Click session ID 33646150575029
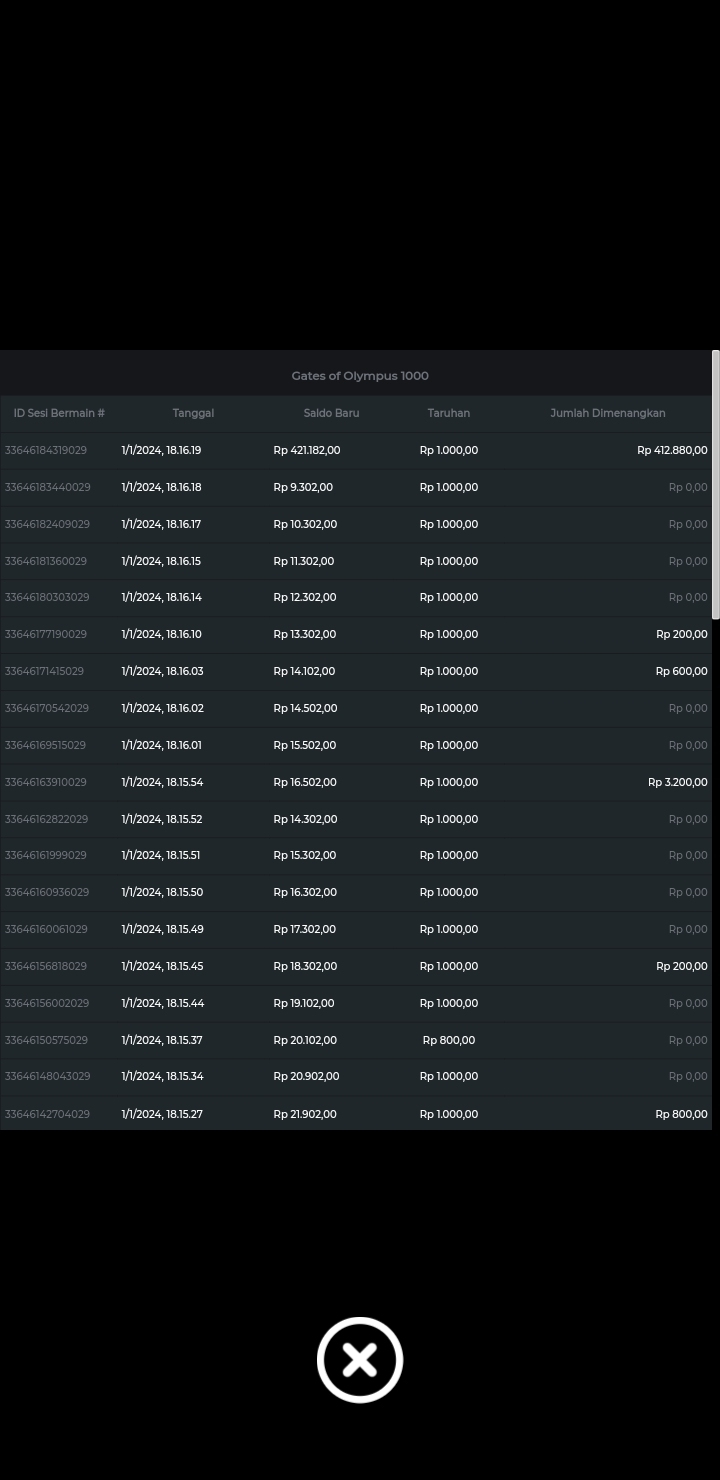Image resolution: width=720 pixels, height=1480 pixels. point(46,1040)
